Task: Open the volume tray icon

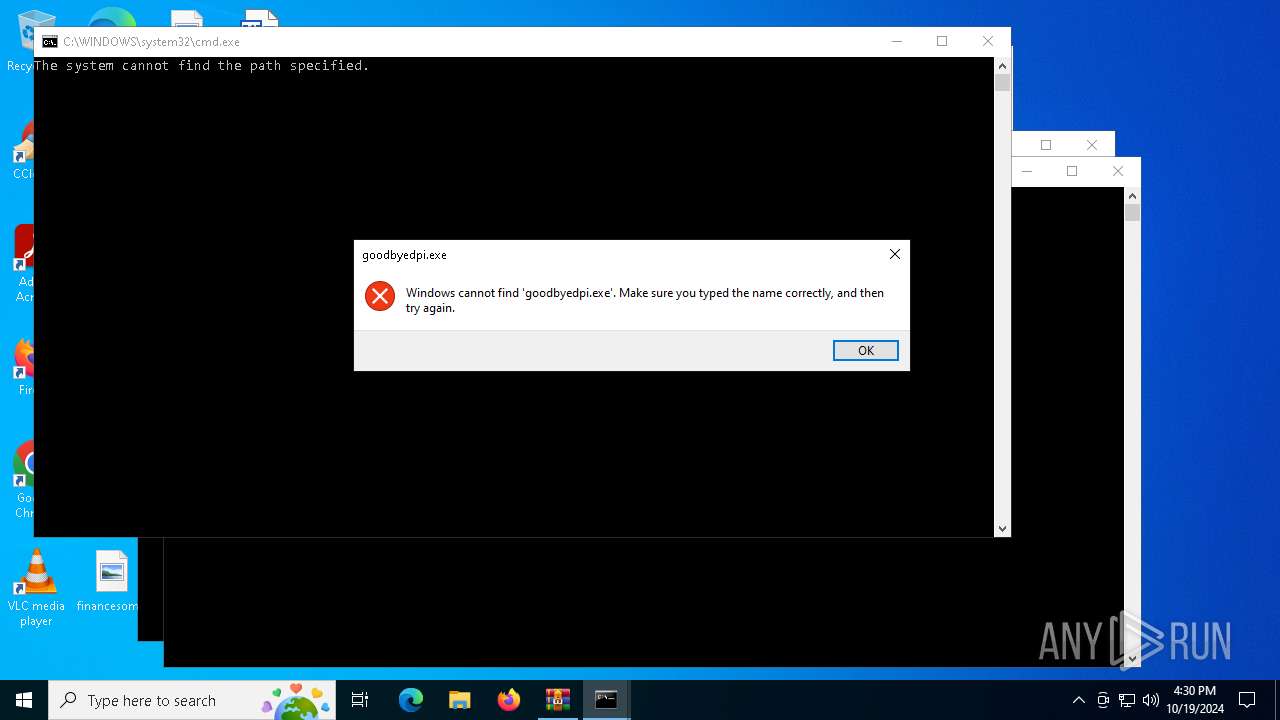Action: 1150,700
